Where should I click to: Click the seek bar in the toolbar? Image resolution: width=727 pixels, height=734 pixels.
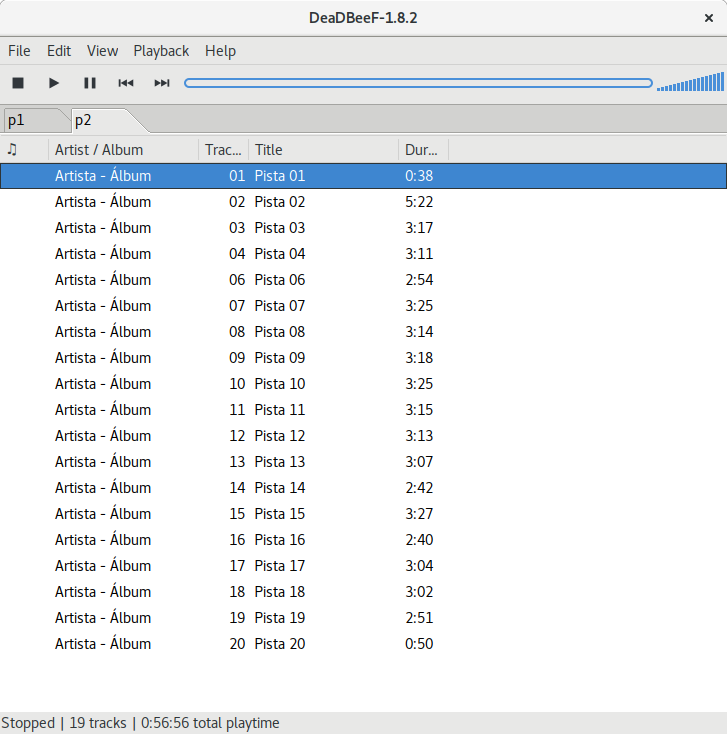[x=419, y=83]
